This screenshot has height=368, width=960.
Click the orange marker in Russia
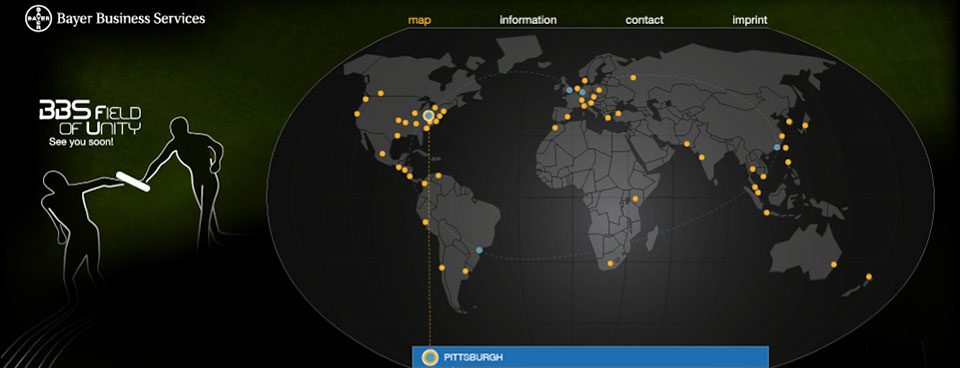pyautogui.click(x=633, y=78)
